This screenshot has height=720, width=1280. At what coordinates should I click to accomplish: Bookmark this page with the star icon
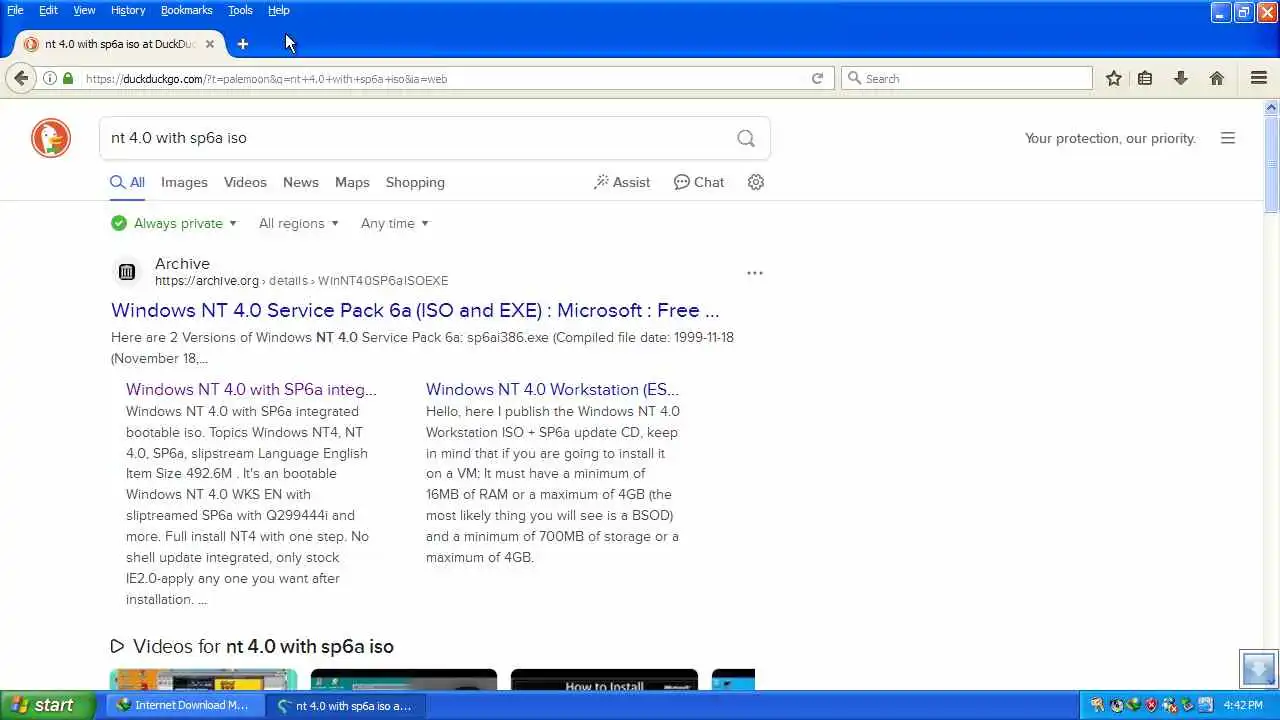[x=1114, y=78]
